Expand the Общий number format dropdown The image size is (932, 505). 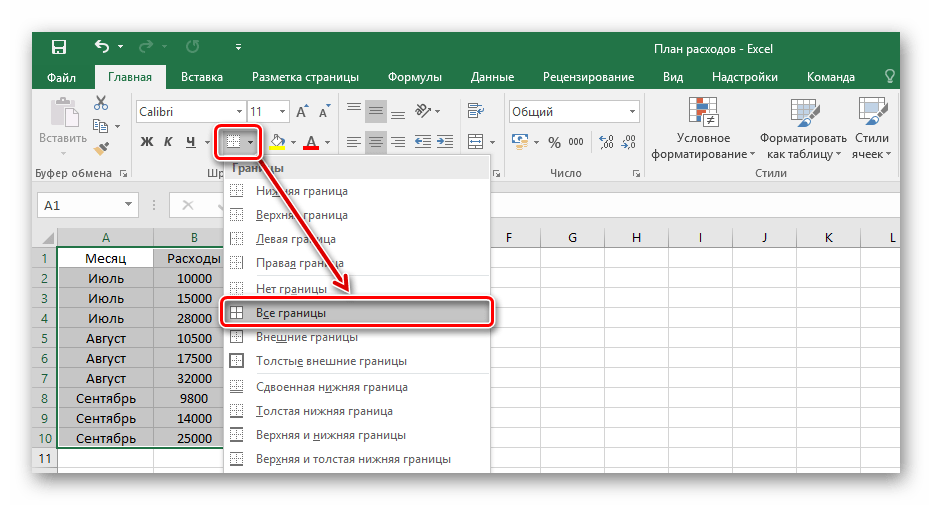634,112
